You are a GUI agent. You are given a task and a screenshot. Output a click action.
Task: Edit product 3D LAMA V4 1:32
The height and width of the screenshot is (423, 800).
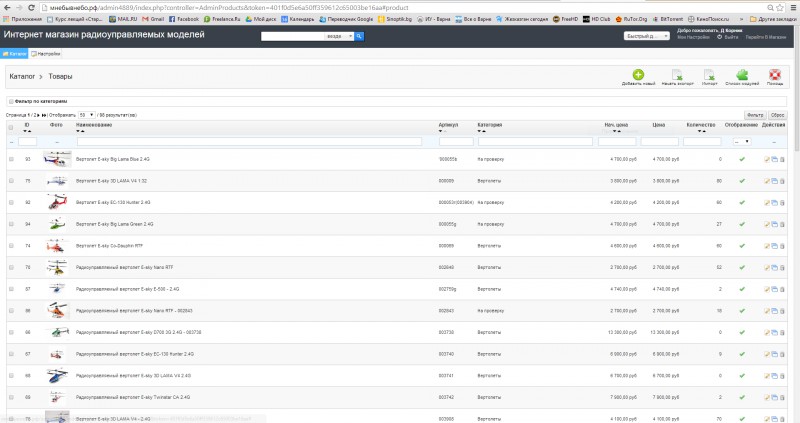pos(767,181)
